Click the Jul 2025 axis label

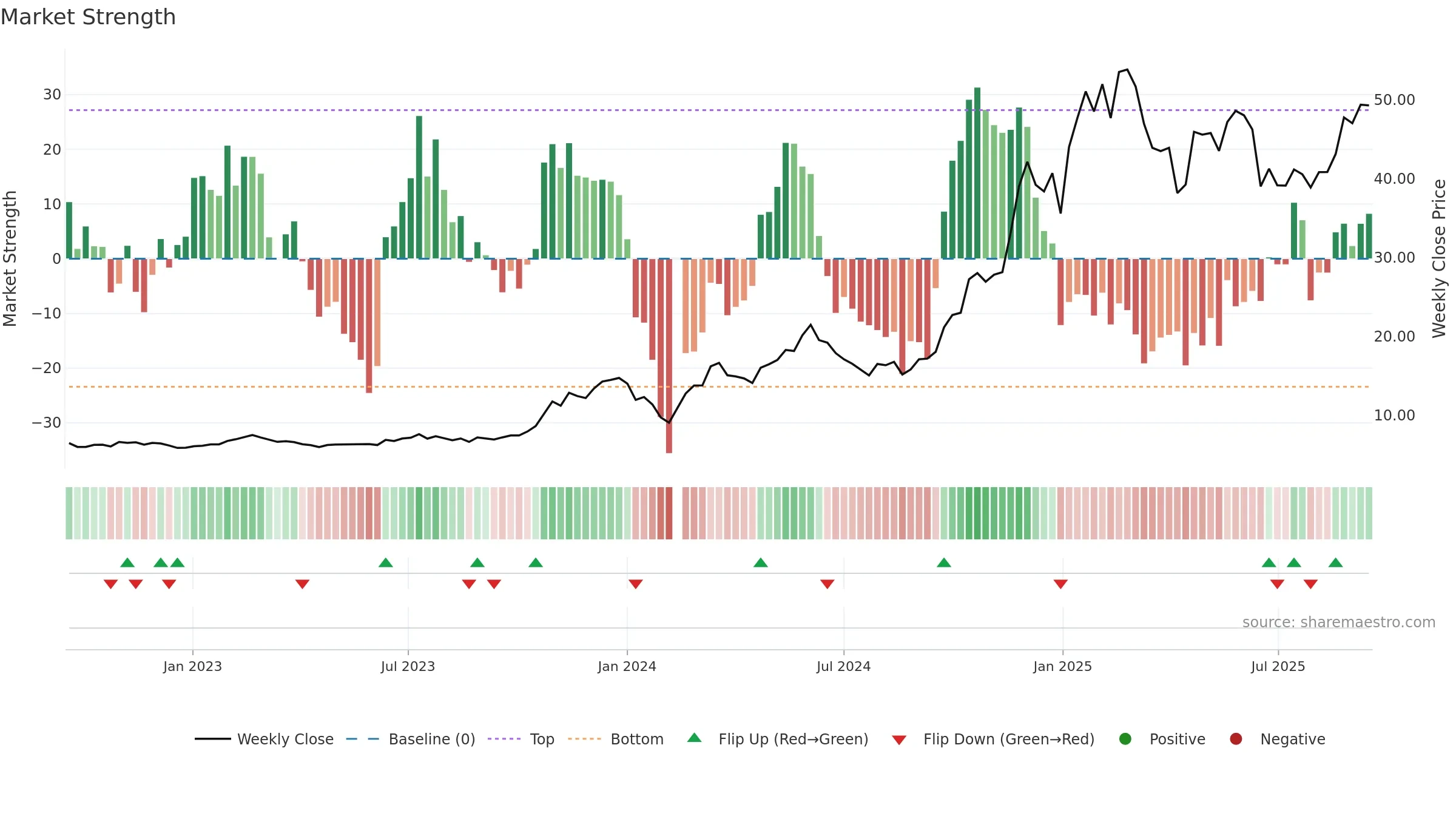pos(1278,667)
